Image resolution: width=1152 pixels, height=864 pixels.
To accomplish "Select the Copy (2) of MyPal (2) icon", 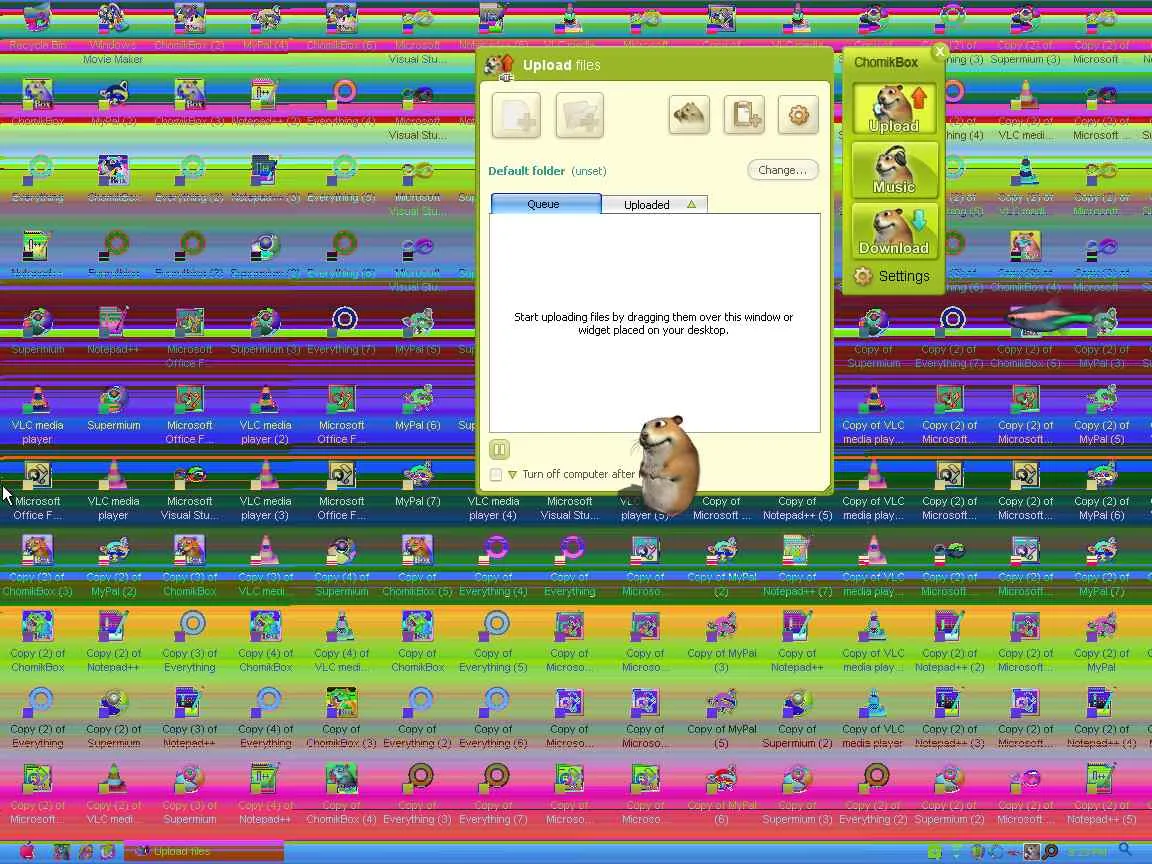I will tap(113, 566).
